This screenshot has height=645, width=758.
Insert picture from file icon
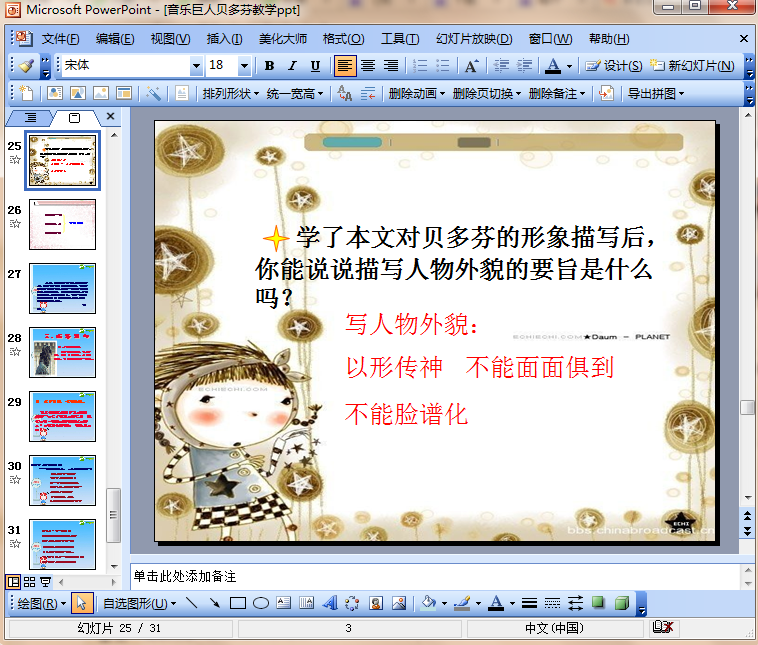pos(399,602)
